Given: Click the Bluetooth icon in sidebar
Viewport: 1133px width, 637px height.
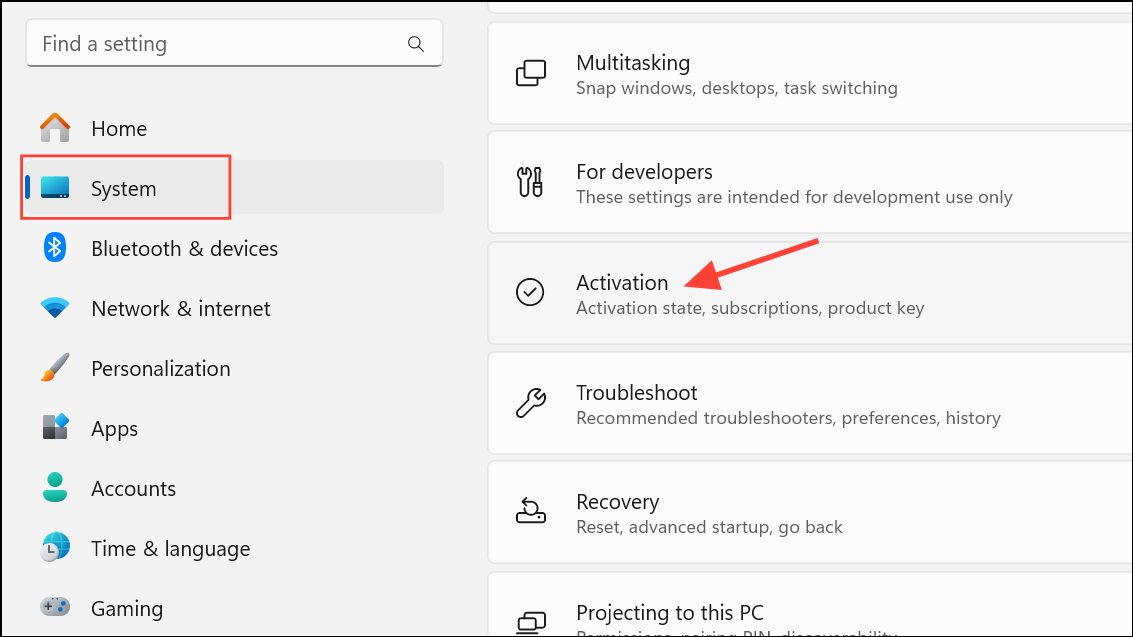Looking at the screenshot, I should 54,248.
